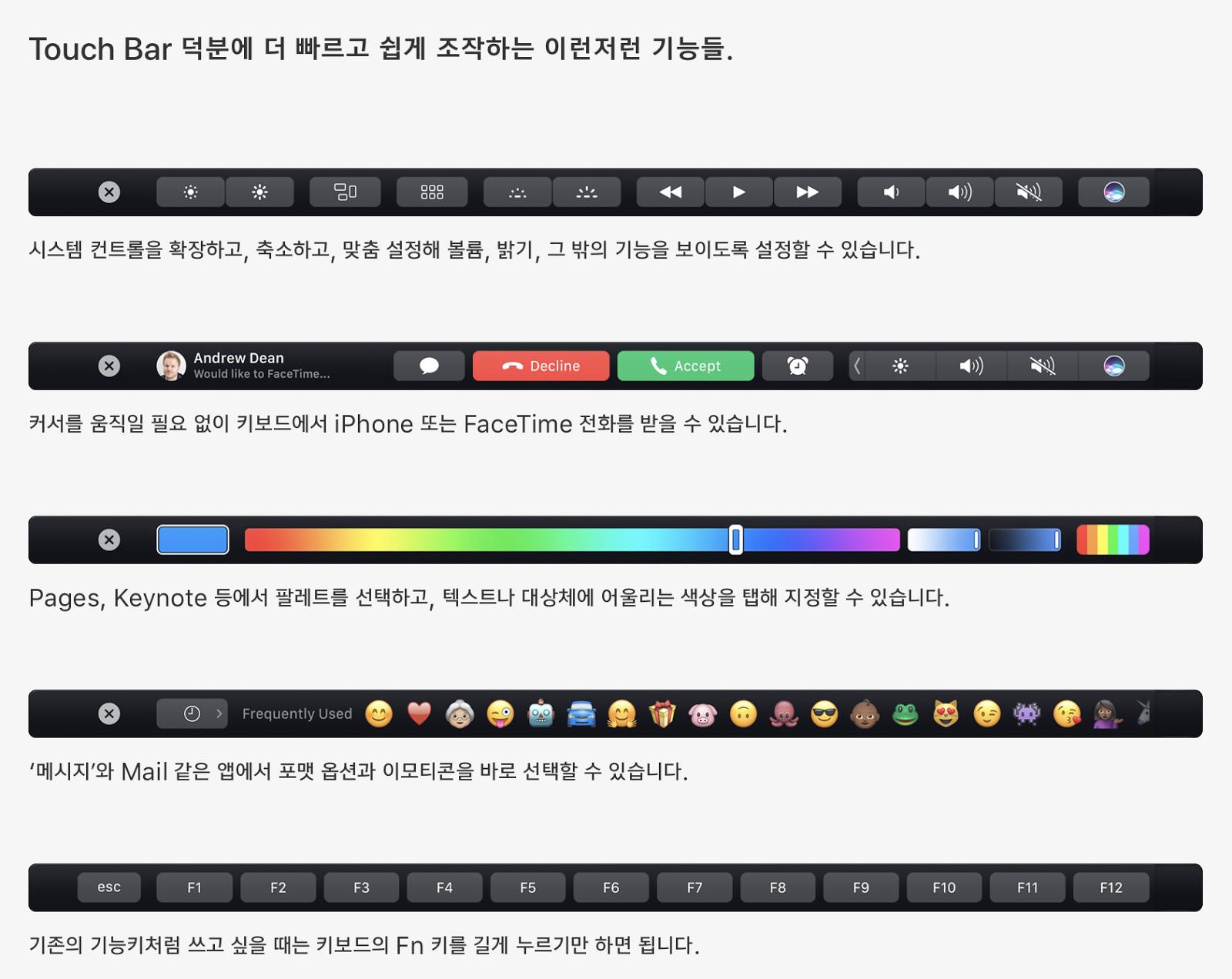Viewport: 1232px width, 979px height.
Task: Click Andrew Dean's caller avatar
Action: pos(171,366)
